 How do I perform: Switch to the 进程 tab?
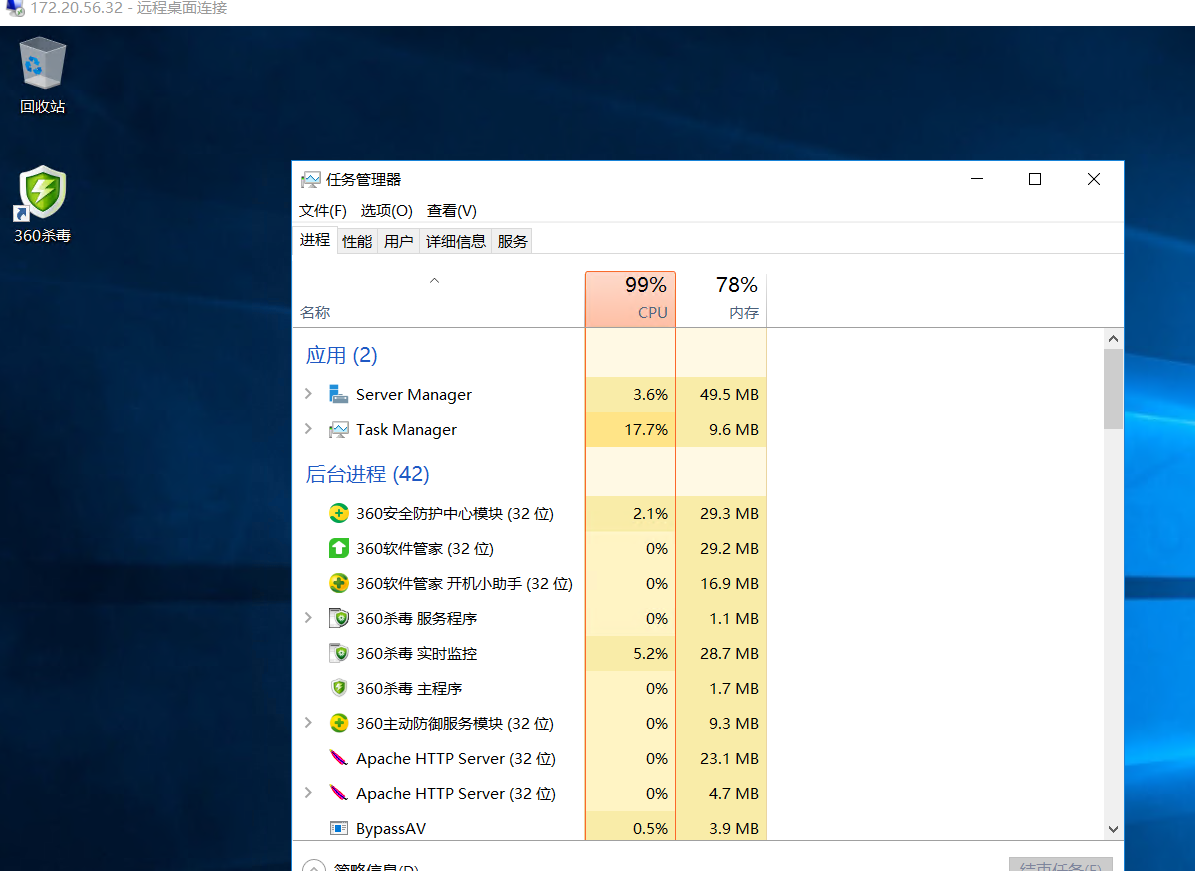point(315,240)
